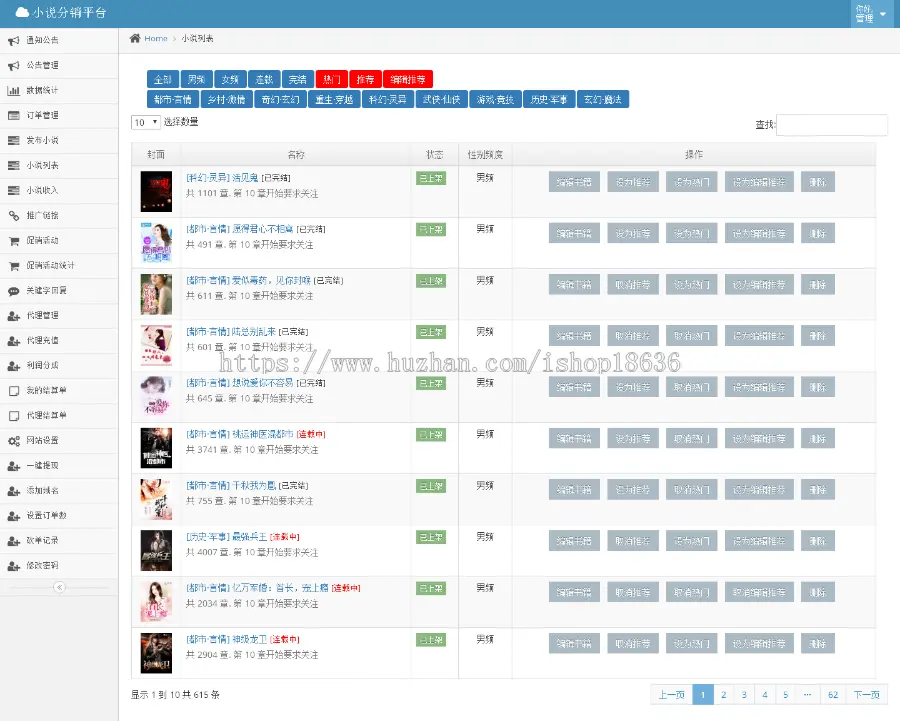
Task: Click the megaphone icon beside 通知公告
Action: tap(14, 41)
